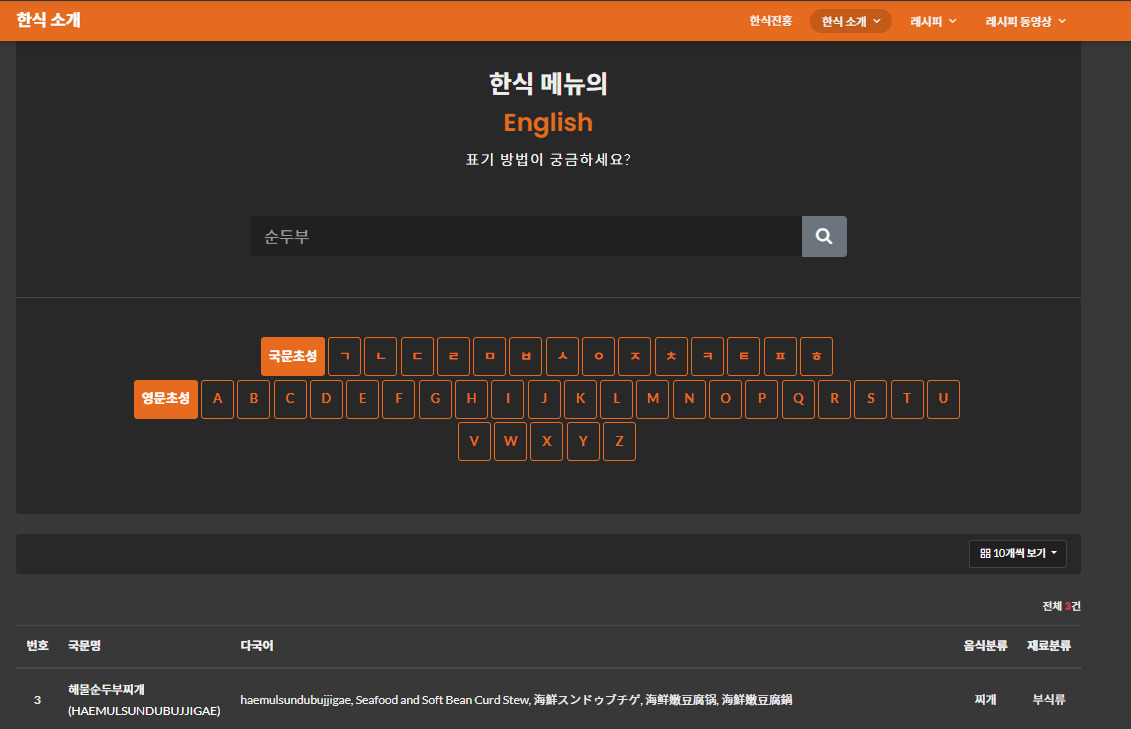Open the 10개씩 보기 page-size dropdown
This screenshot has width=1131, height=729.
point(1017,553)
